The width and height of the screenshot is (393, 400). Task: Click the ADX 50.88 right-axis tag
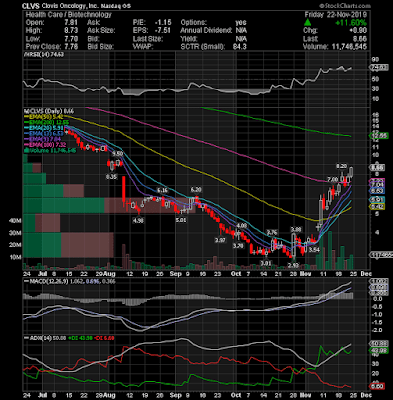(x=379, y=344)
